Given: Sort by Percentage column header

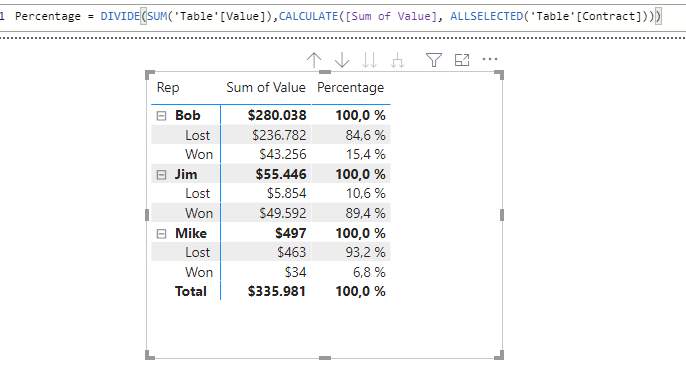Looking at the screenshot, I should coord(350,88).
